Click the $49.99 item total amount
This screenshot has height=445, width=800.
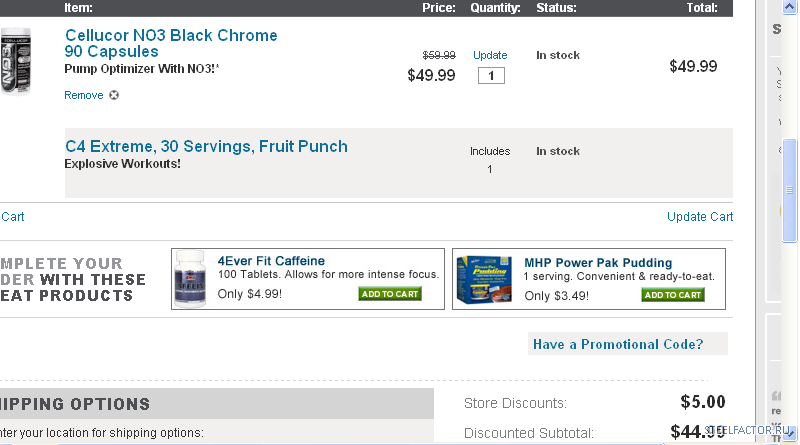coord(693,67)
